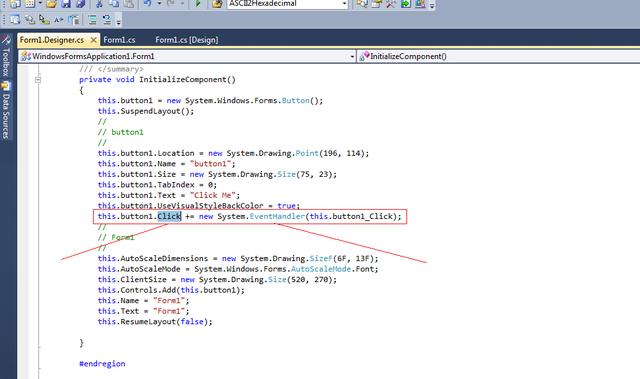
Task: Click the last text editor toolbar icon
Action: (x=107, y=19)
